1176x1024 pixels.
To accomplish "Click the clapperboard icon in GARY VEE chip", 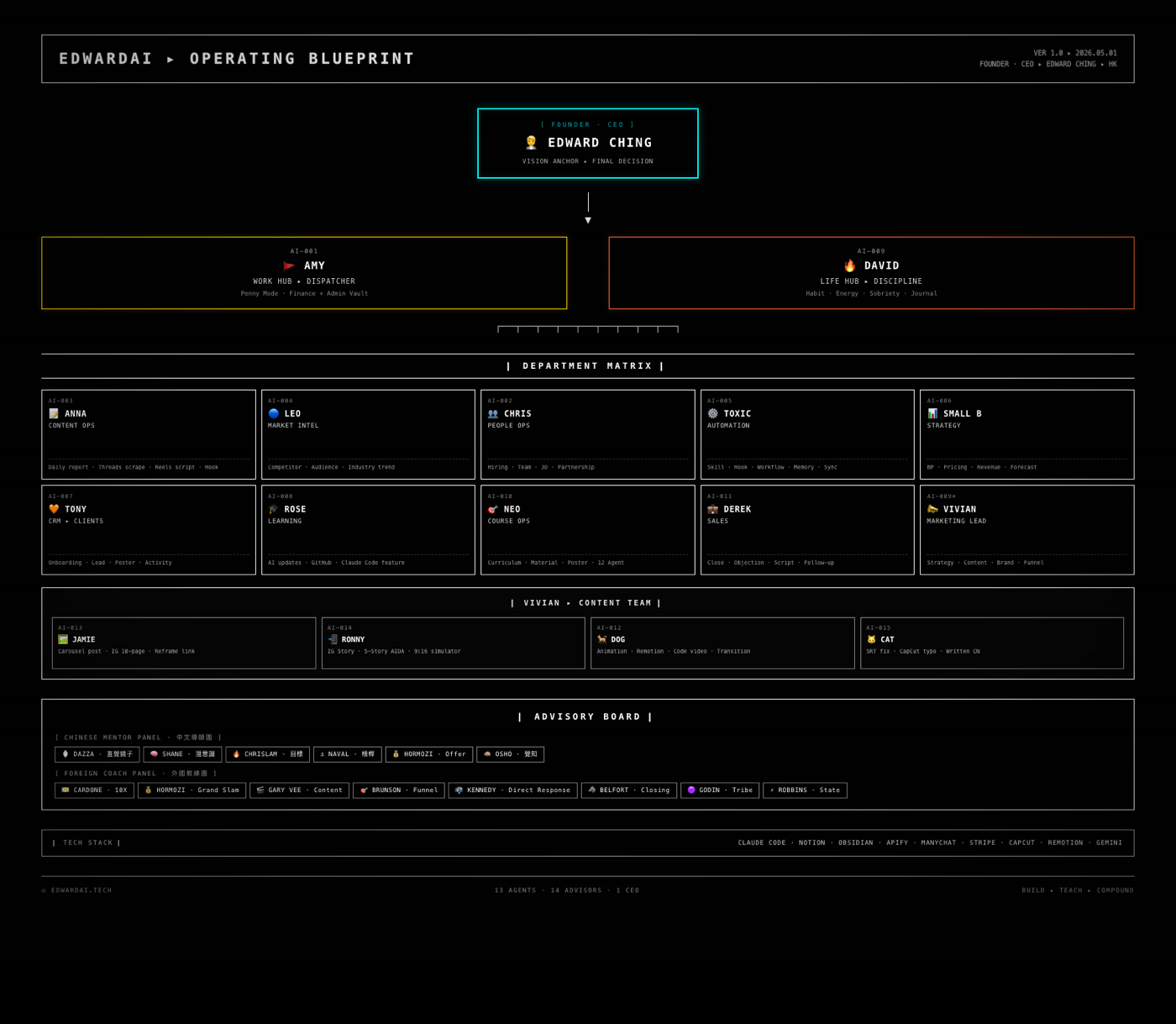I will [260, 790].
